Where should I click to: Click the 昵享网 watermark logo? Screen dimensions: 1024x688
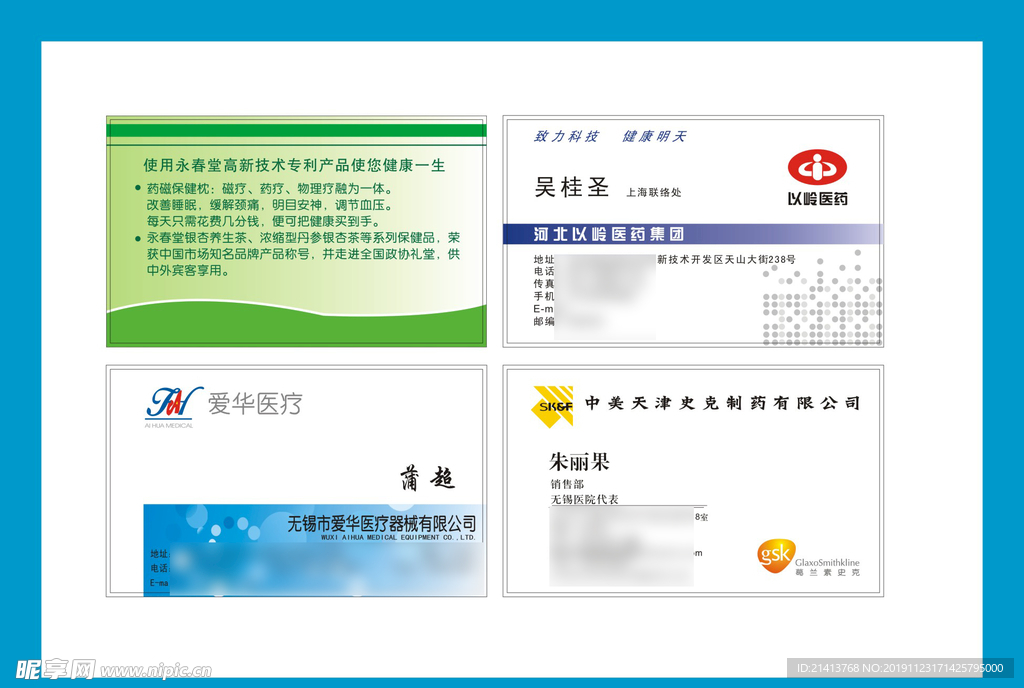click(x=55, y=668)
